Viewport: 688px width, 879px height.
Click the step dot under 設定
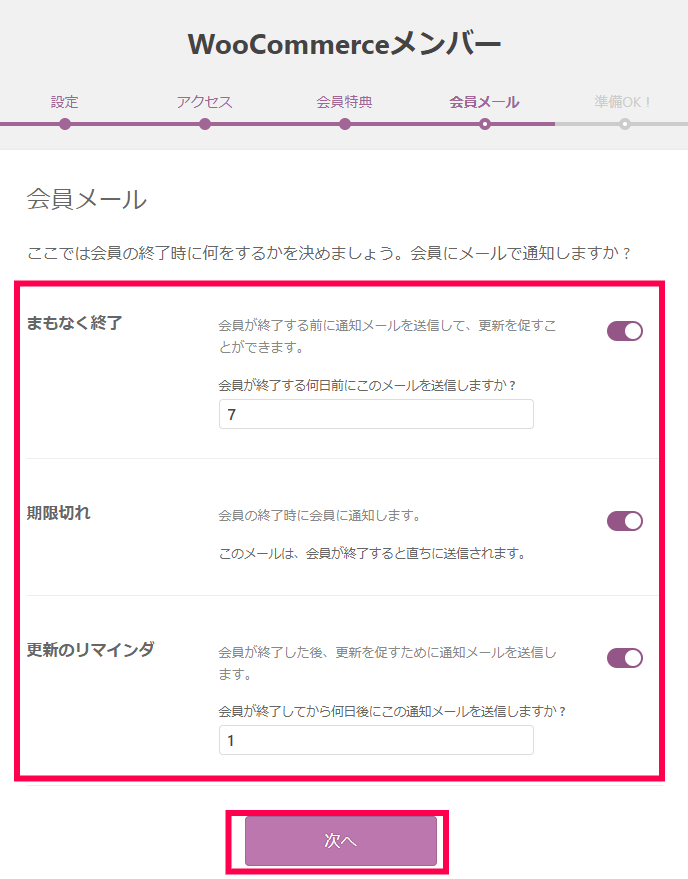65,124
